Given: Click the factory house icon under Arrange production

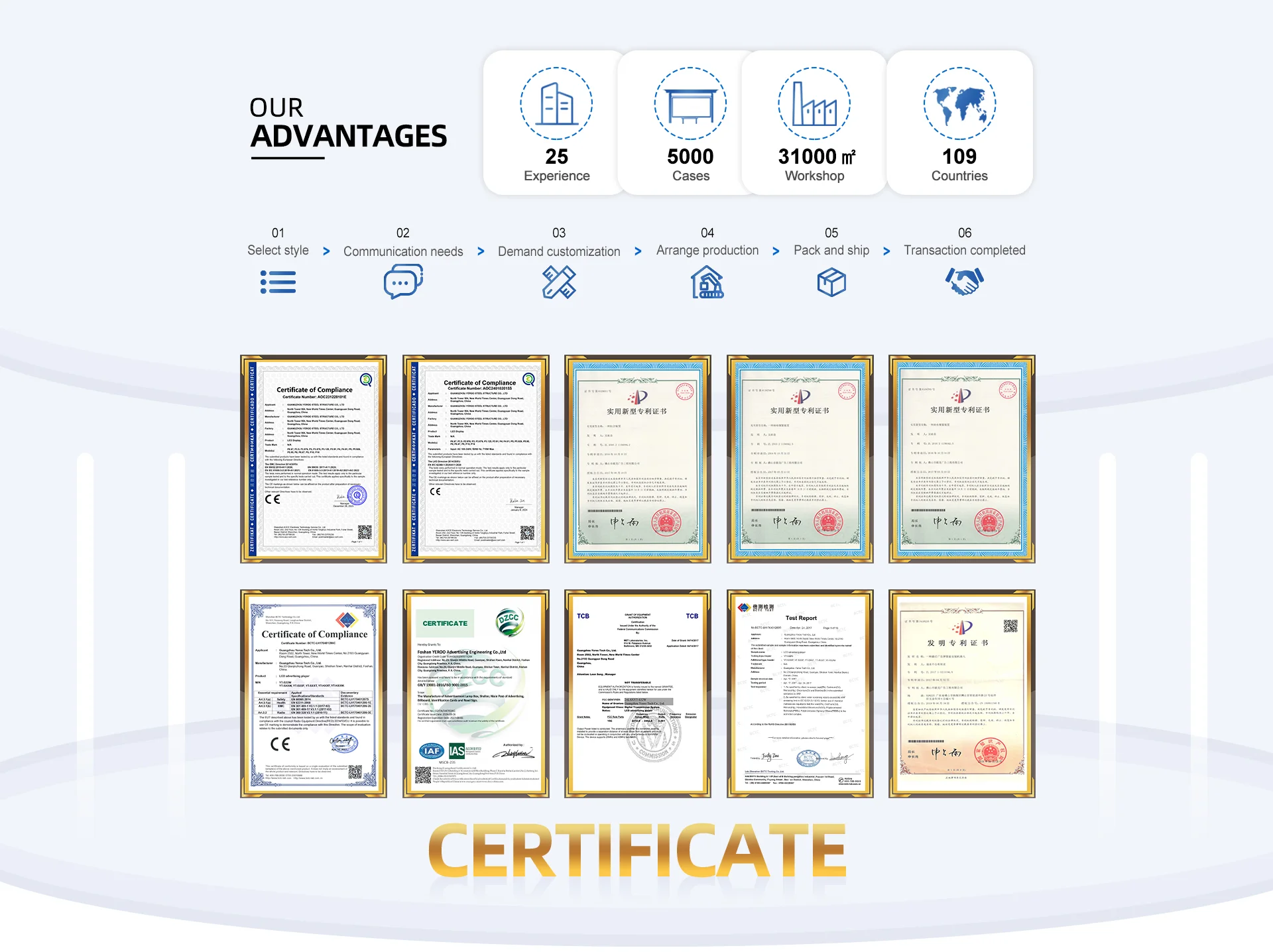Looking at the screenshot, I should 707,282.
